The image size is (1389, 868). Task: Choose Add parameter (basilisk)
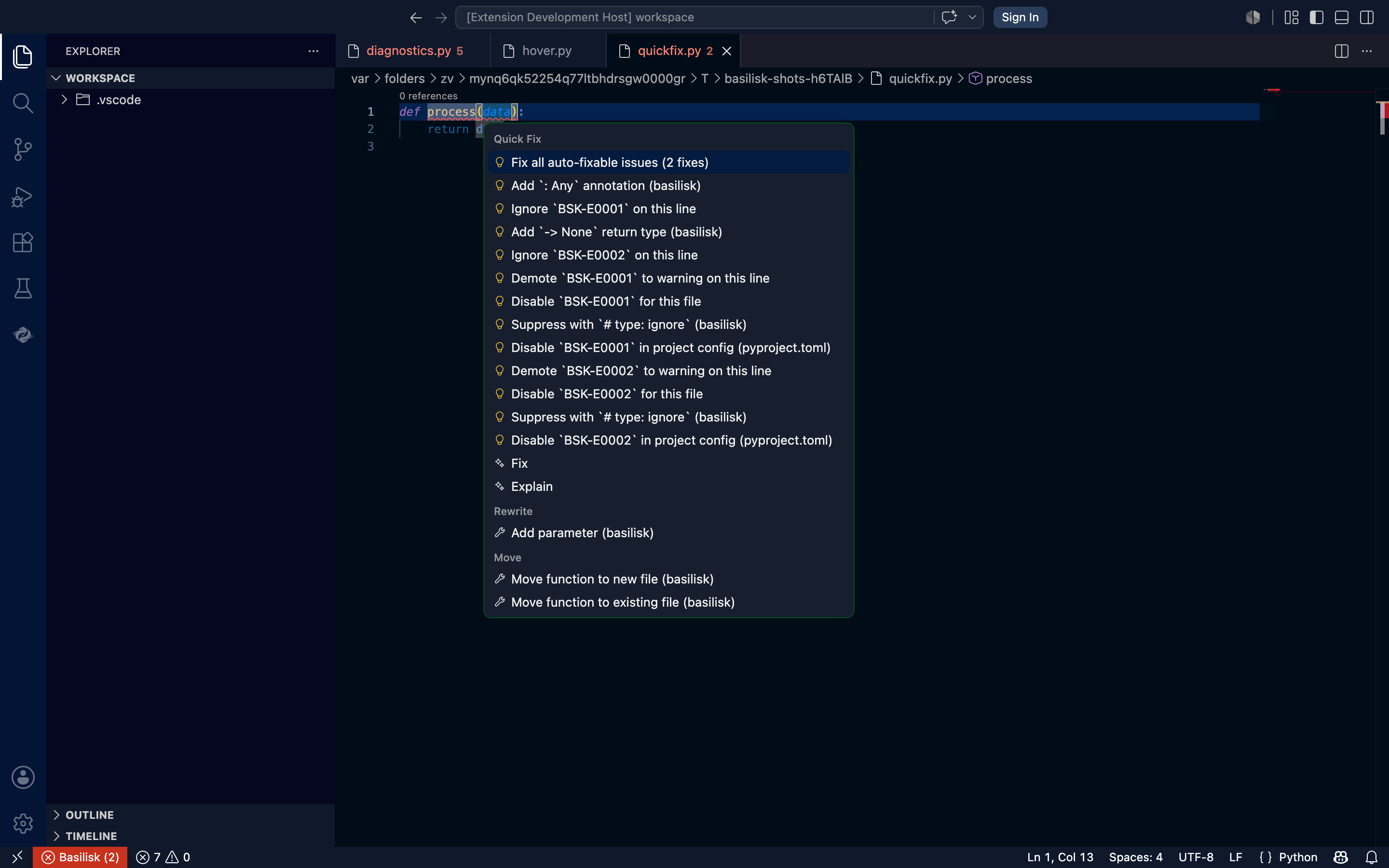click(668, 533)
